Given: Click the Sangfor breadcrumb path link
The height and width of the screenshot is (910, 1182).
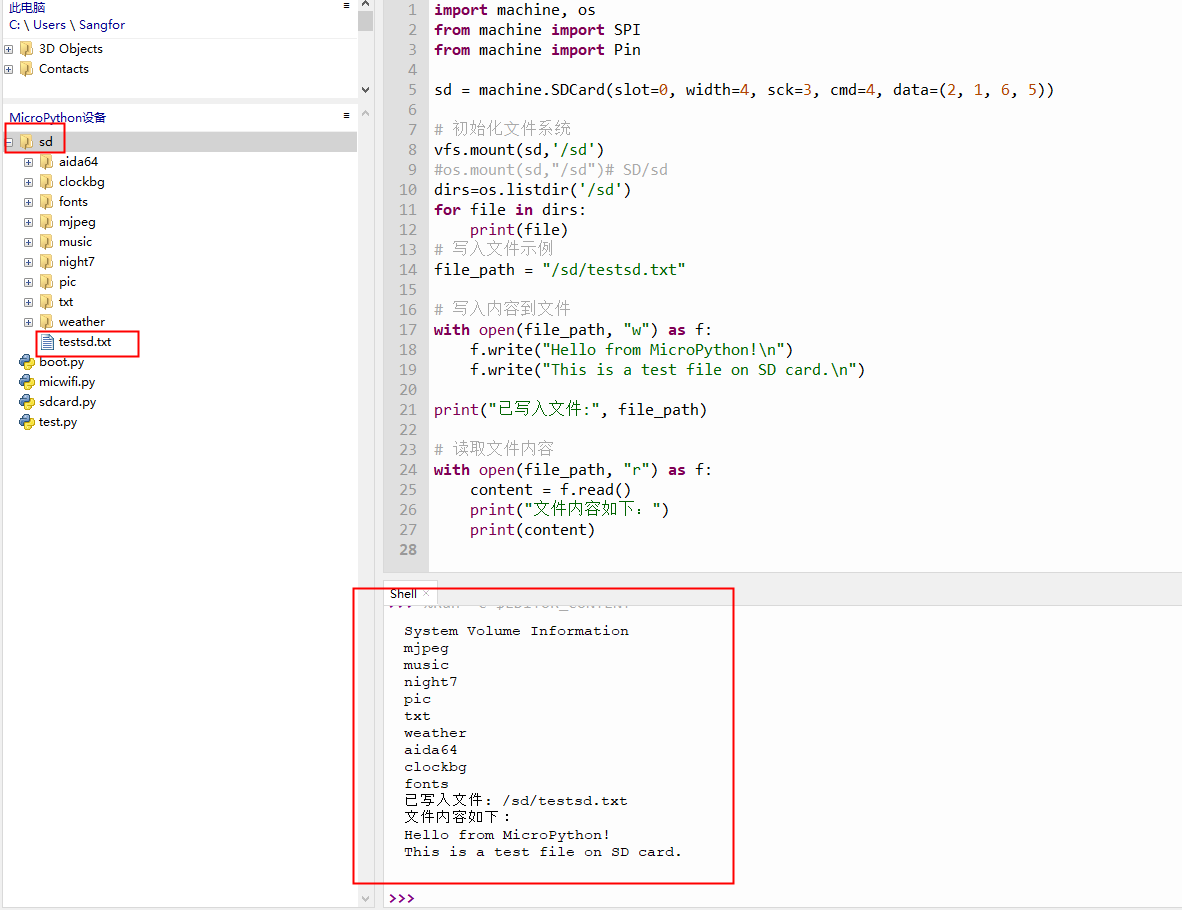Looking at the screenshot, I should [102, 25].
